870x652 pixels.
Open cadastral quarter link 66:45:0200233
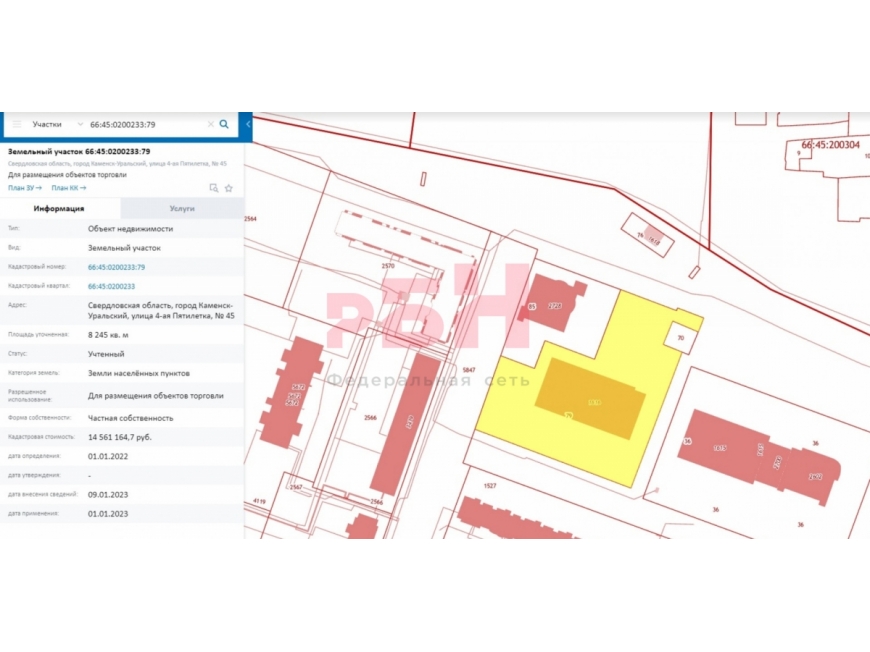pos(111,286)
